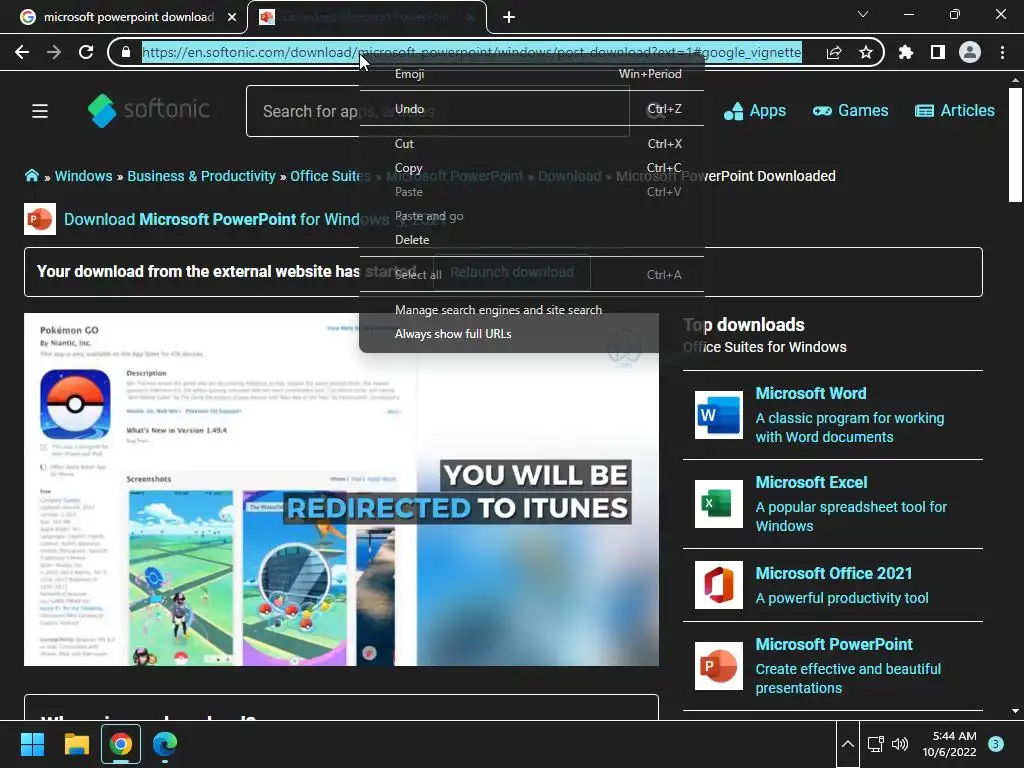Open the tab search chevron in title bar
1024x768 pixels.
coord(863,14)
